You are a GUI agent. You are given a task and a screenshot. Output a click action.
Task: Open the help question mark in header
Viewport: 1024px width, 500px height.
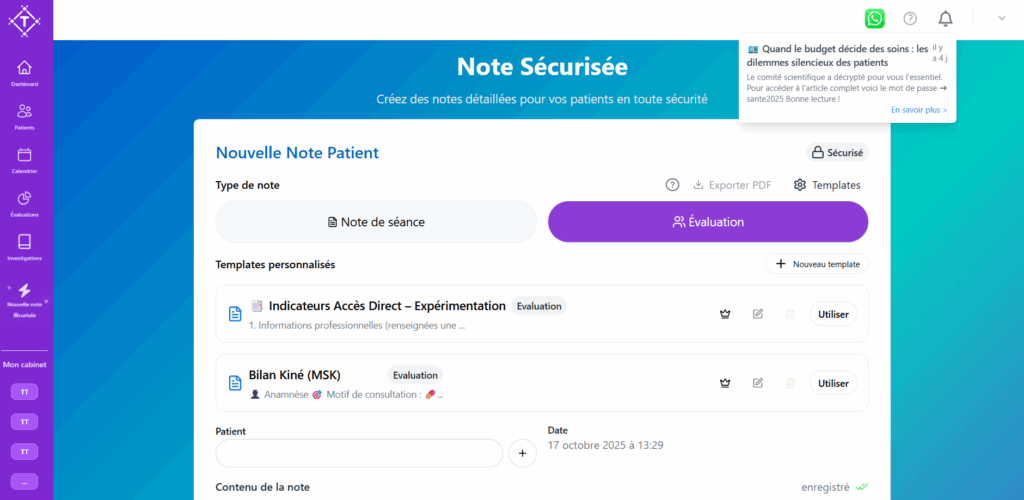pyautogui.click(x=910, y=18)
